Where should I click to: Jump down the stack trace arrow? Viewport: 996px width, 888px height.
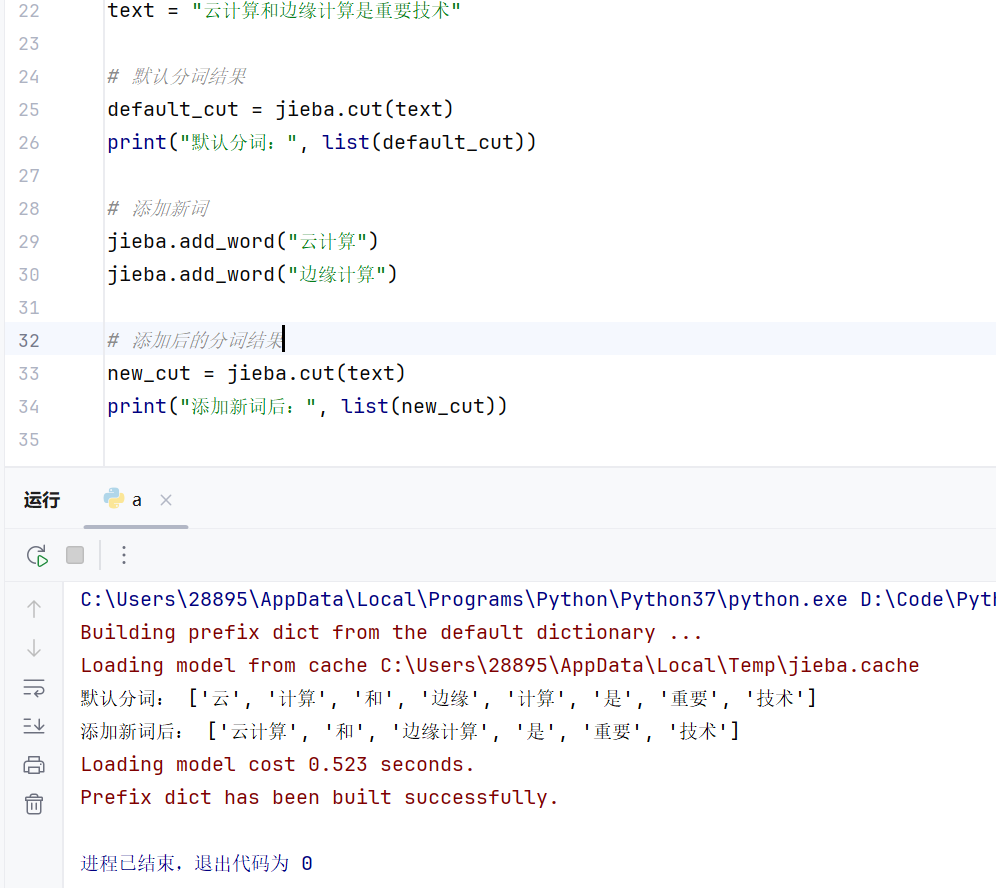[34, 649]
